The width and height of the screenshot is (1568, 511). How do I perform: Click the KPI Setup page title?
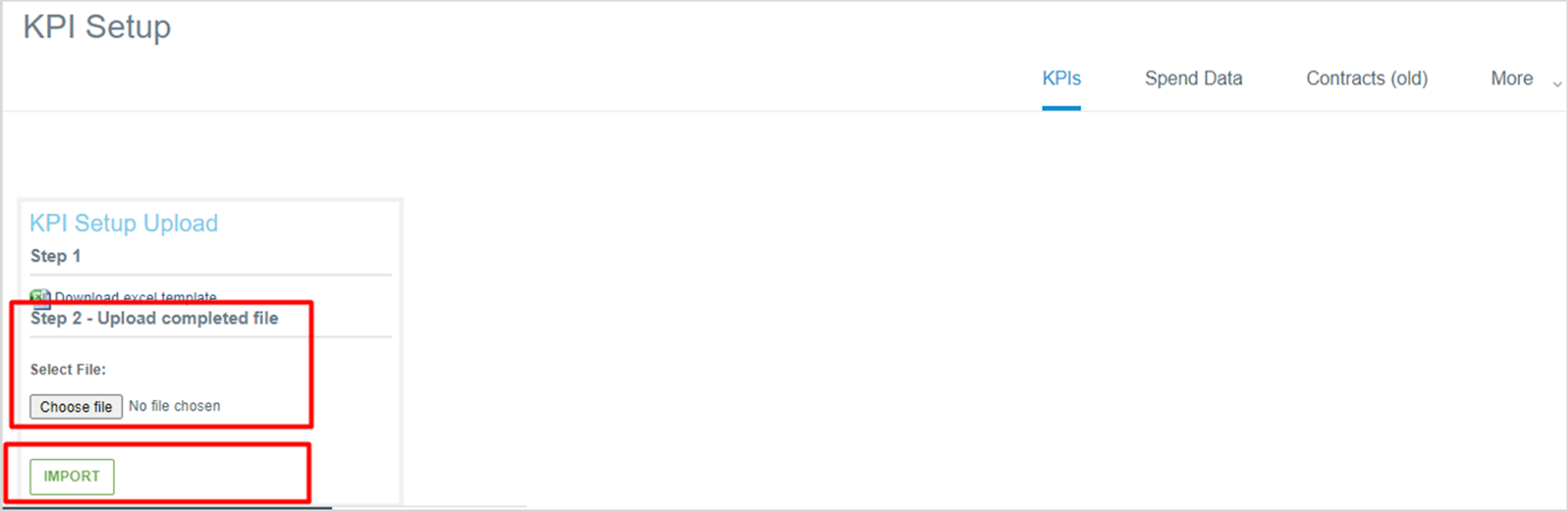[95, 27]
